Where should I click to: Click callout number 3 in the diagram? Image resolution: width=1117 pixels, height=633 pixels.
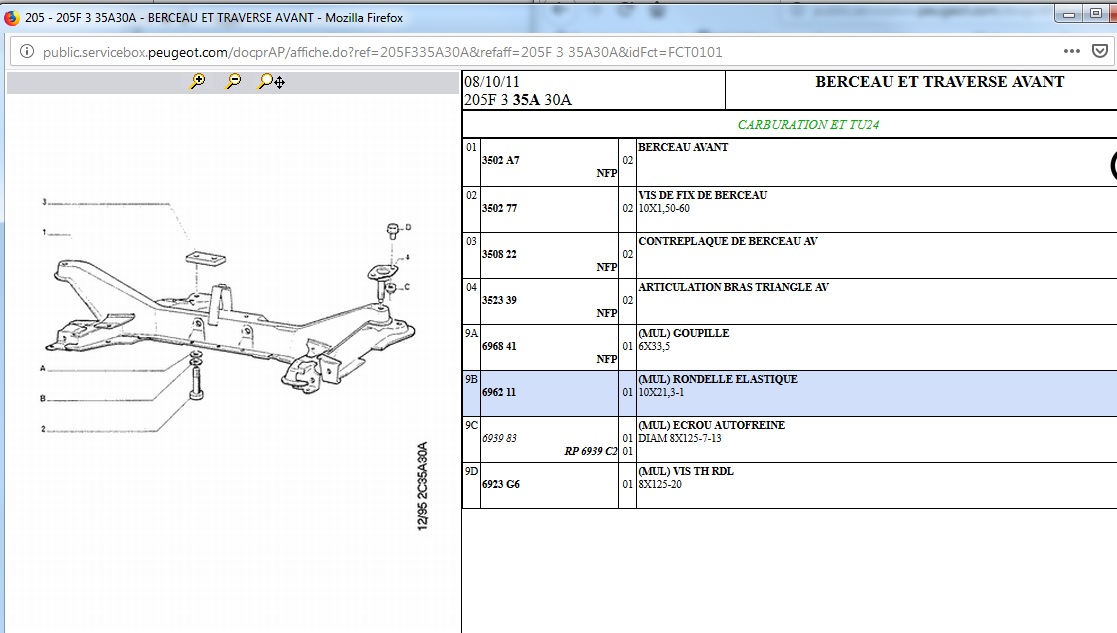44,202
